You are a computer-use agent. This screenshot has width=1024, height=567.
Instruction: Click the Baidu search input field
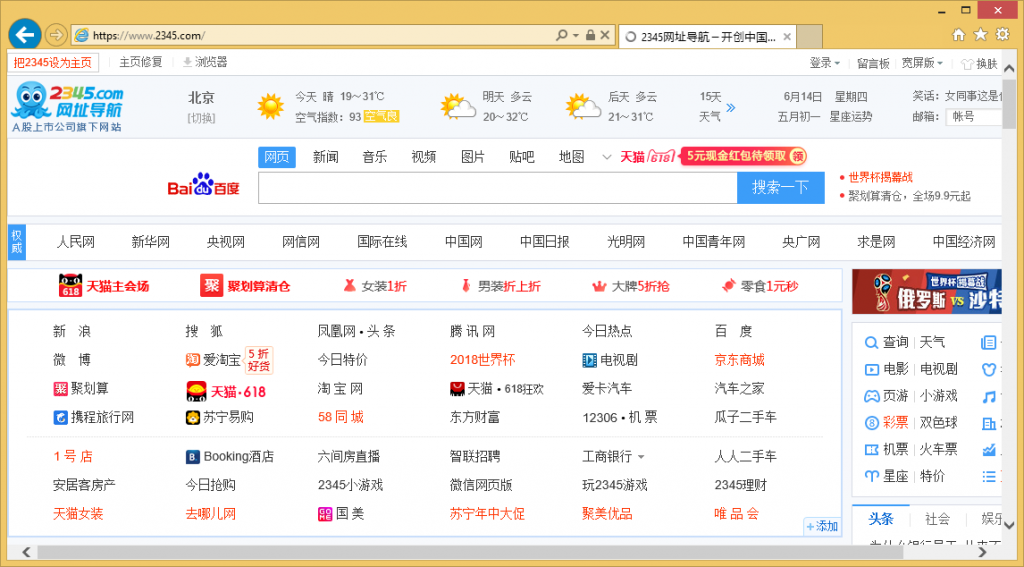pyautogui.click(x=497, y=187)
